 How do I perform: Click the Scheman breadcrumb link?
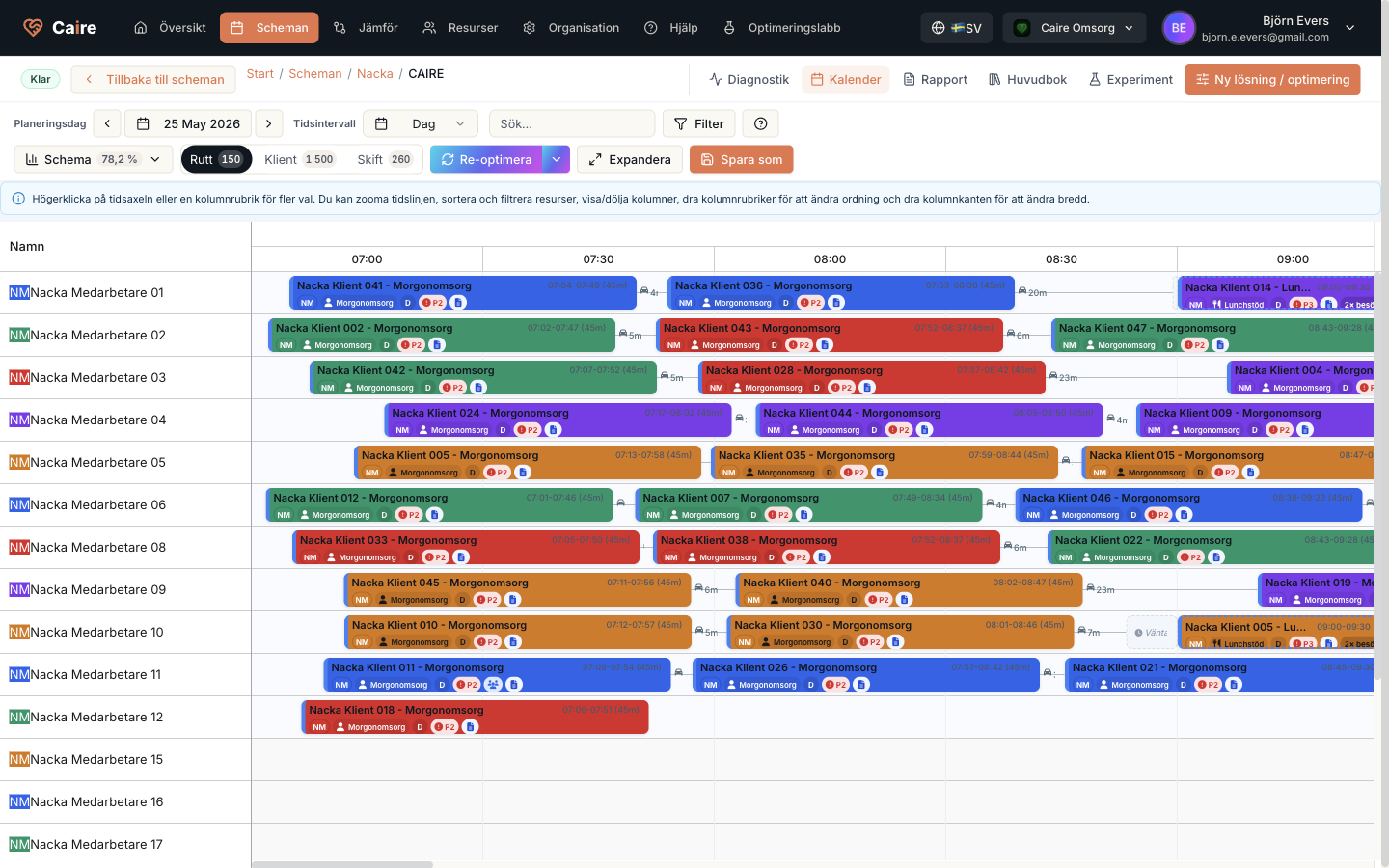tap(315, 73)
